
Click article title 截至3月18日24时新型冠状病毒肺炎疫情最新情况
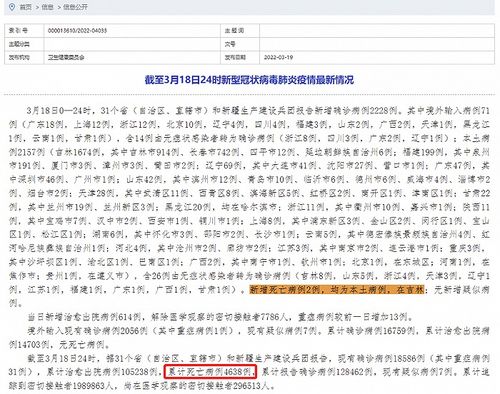click(x=249, y=80)
